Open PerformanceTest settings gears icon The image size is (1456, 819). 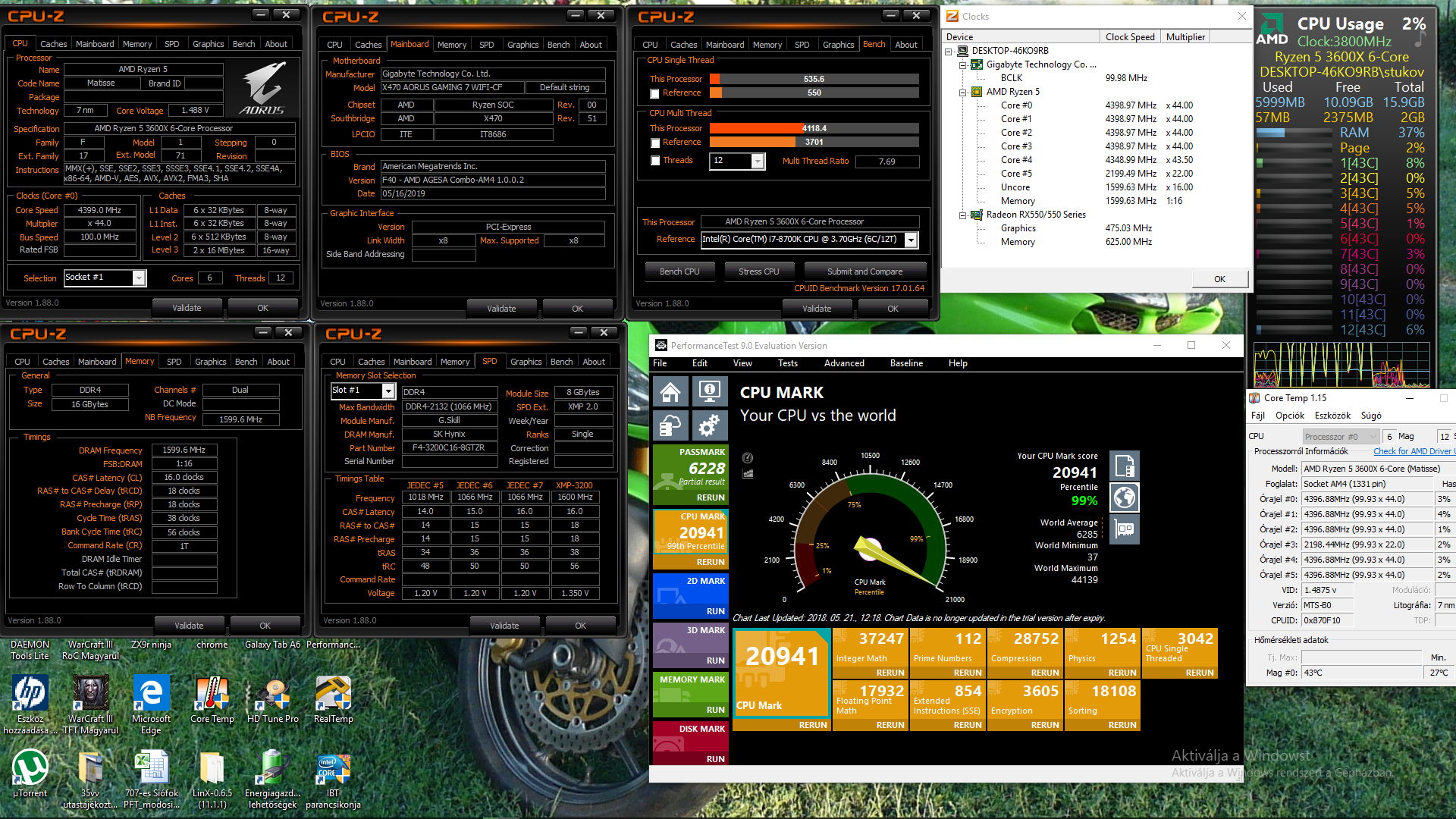(x=709, y=426)
